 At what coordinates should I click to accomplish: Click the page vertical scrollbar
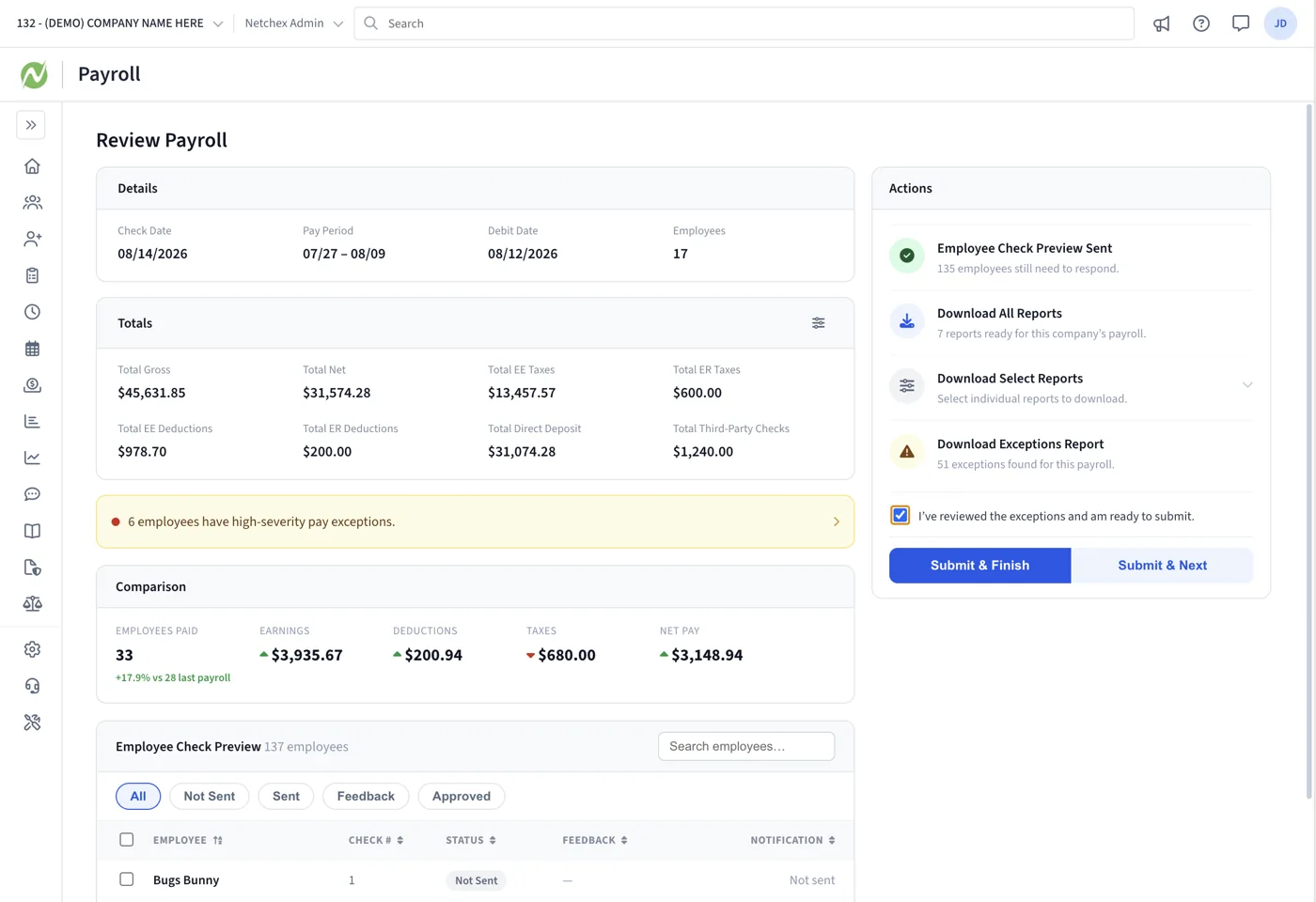pos(1309,451)
